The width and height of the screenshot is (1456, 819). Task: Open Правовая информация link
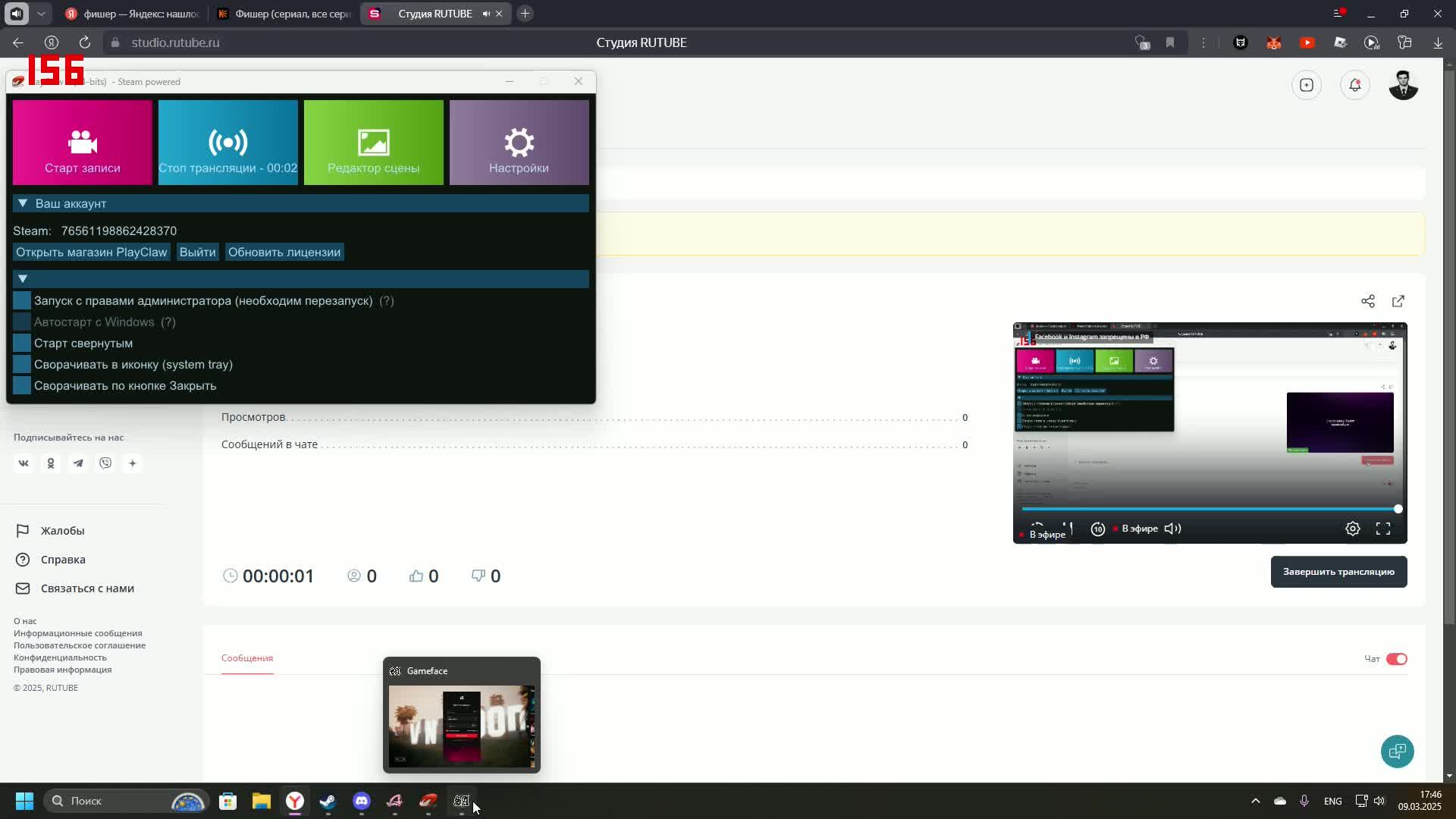tap(62, 670)
